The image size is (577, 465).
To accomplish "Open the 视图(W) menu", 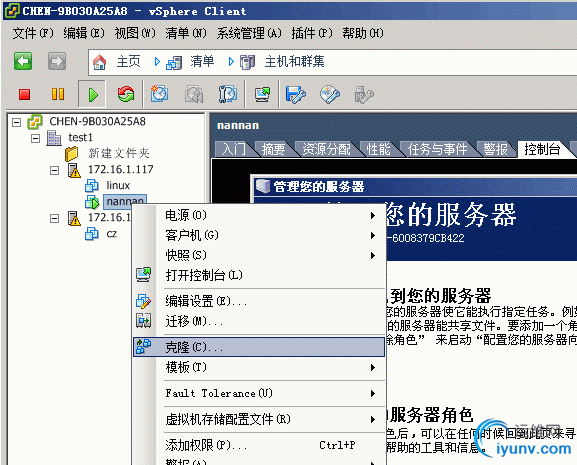I will click(x=135, y=33).
